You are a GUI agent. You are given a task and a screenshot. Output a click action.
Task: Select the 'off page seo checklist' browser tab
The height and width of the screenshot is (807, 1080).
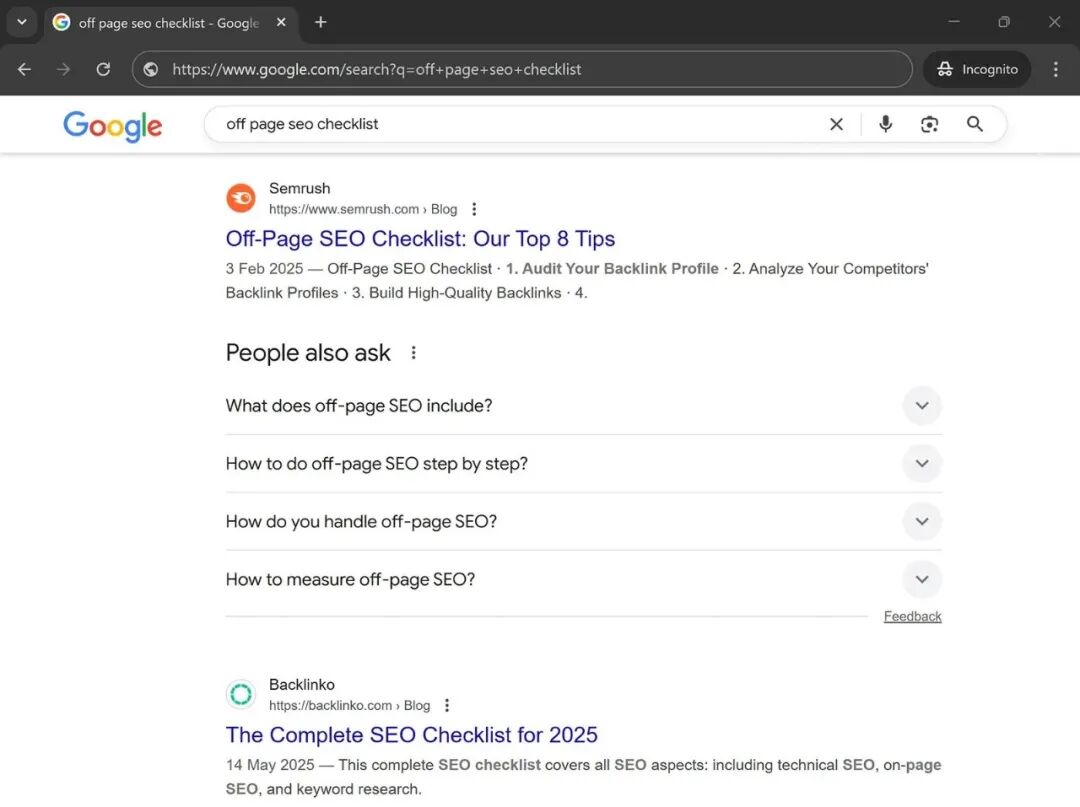pos(171,23)
